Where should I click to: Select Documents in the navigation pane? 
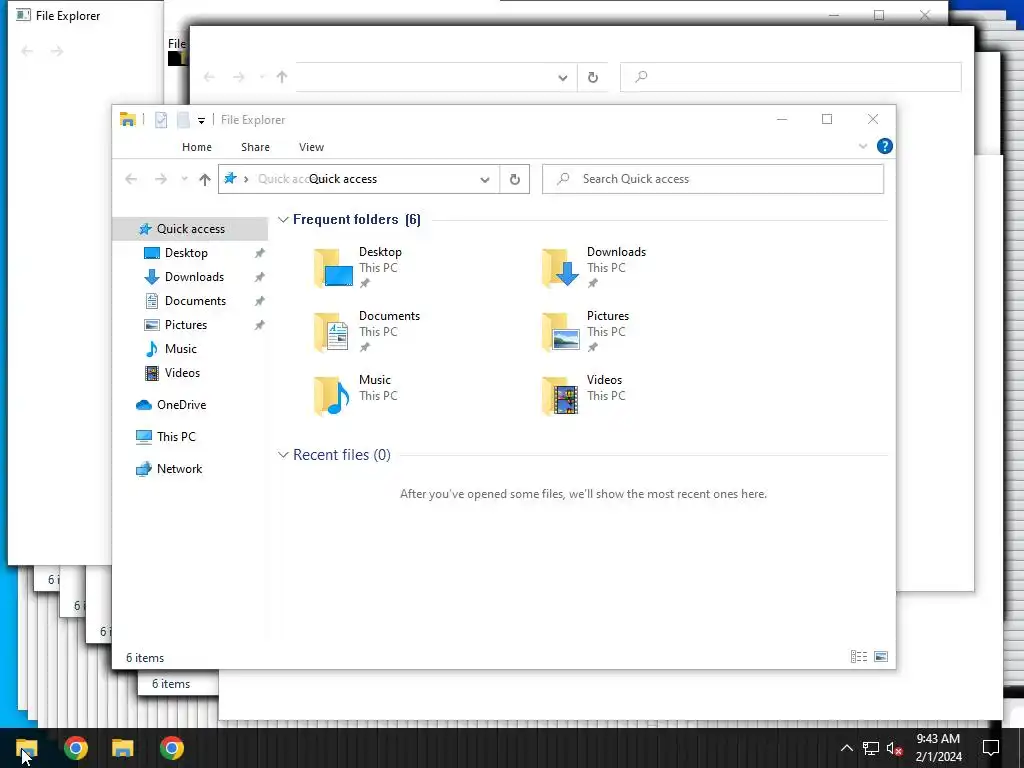point(195,301)
